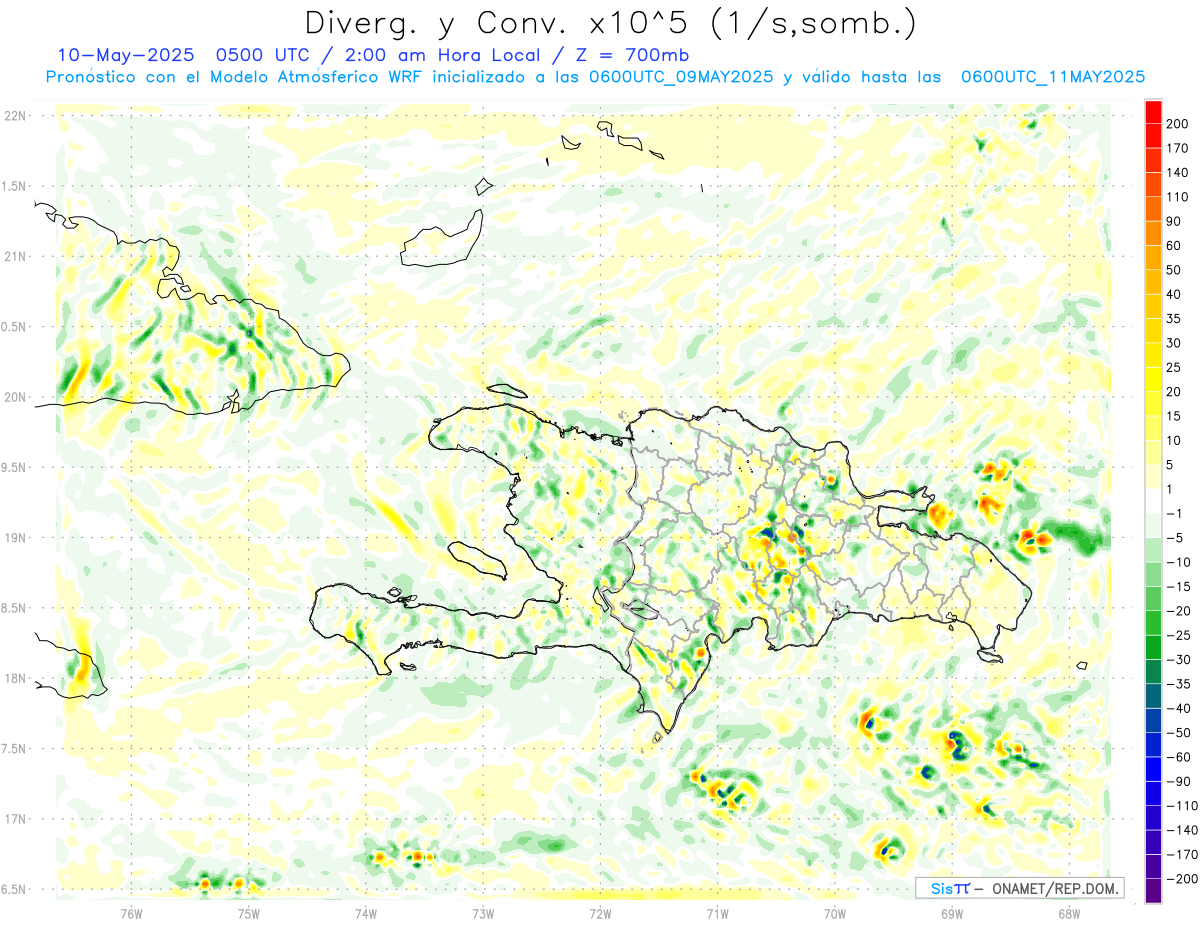The height and width of the screenshot is (927, 1200).
Task: Click the colorbar value -15
Action: pyautogui.click(x=1181, y=586)
